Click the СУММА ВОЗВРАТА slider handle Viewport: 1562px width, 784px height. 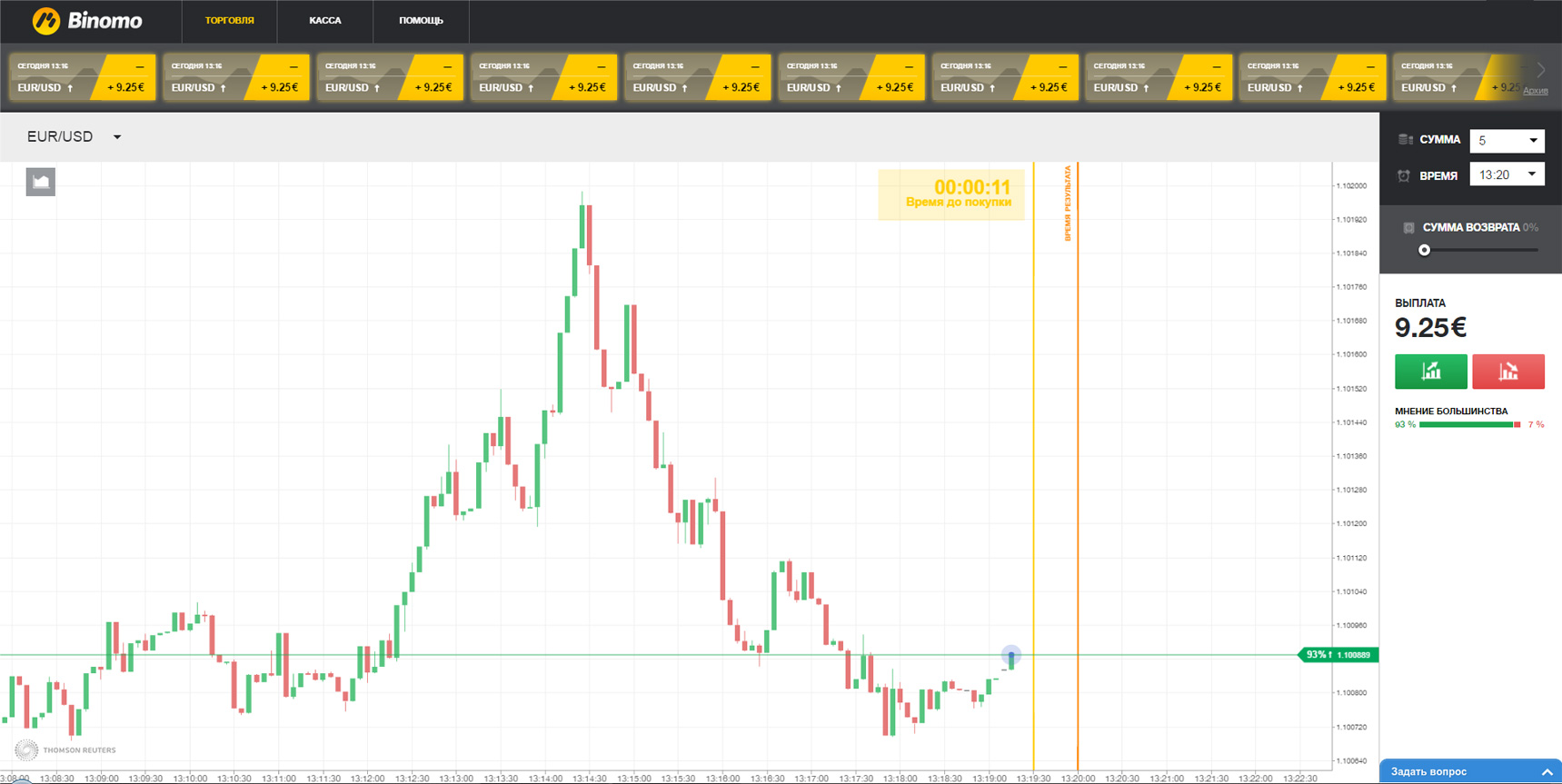(x=1425, y=250)
